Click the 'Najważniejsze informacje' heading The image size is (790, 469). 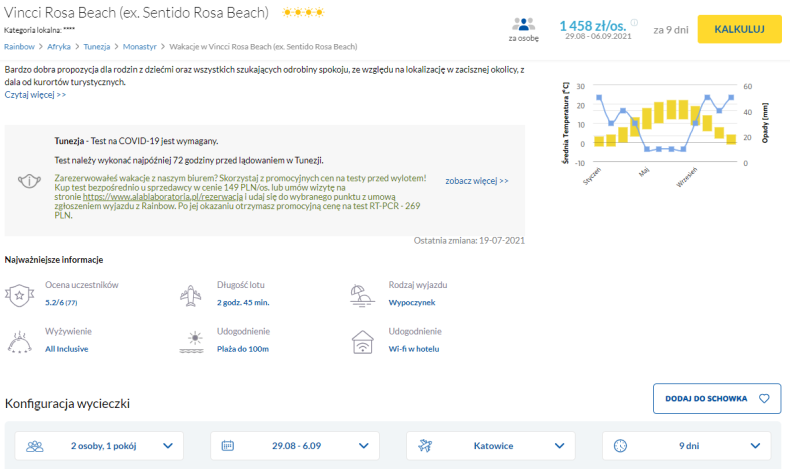54,259
